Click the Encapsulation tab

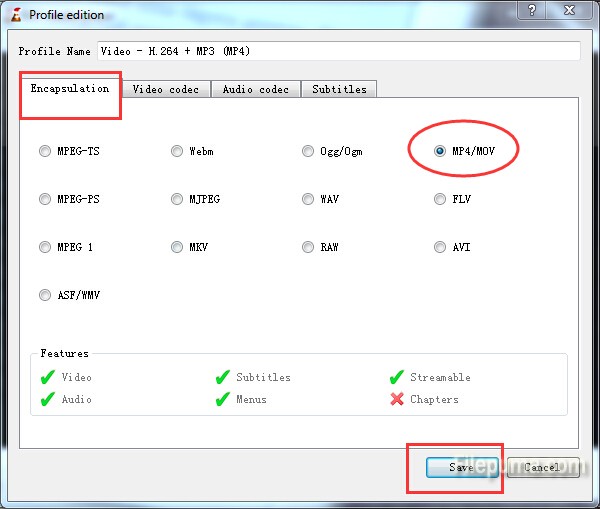click(70, 88)
